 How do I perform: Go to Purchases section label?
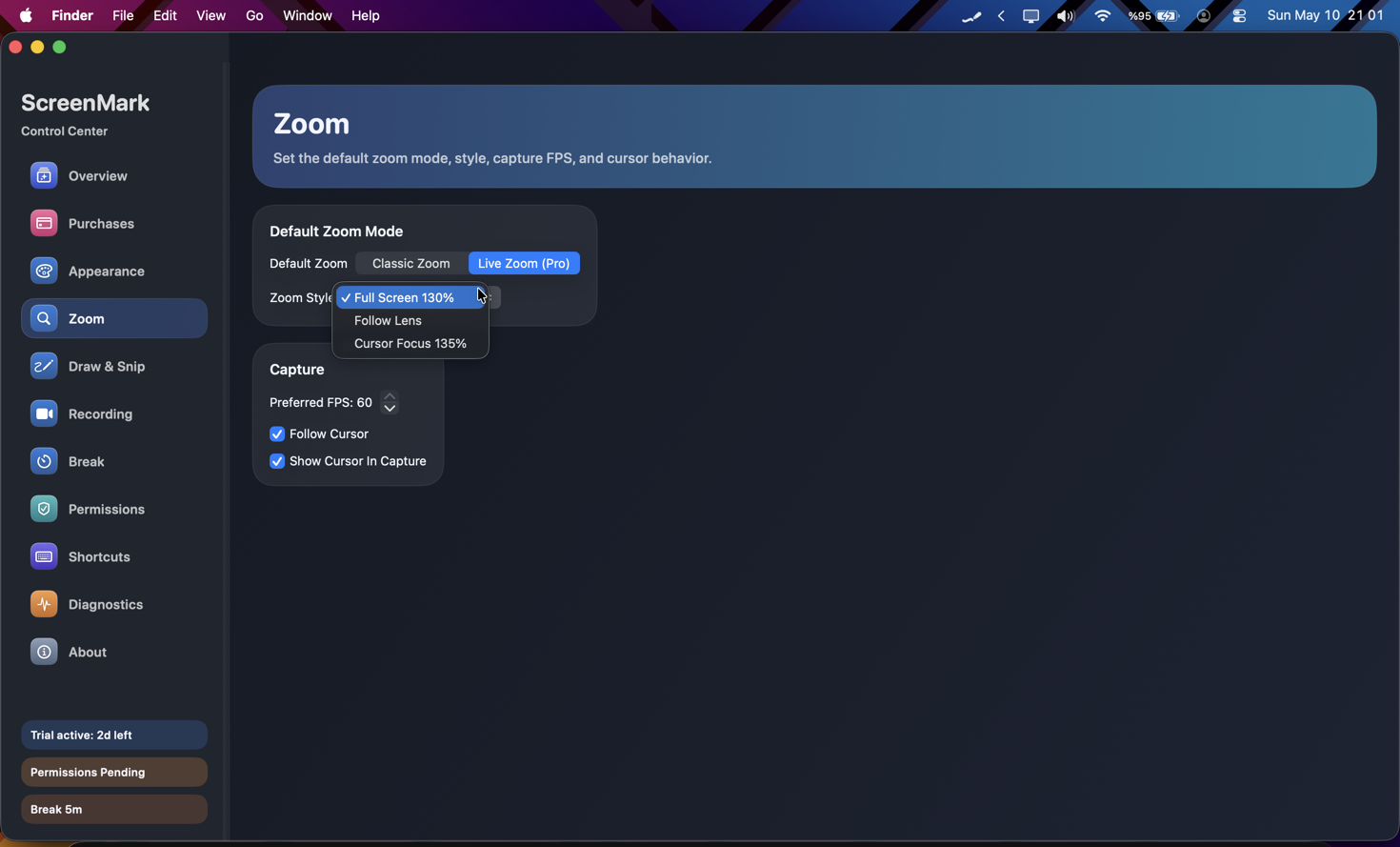(x=101, y=223)
